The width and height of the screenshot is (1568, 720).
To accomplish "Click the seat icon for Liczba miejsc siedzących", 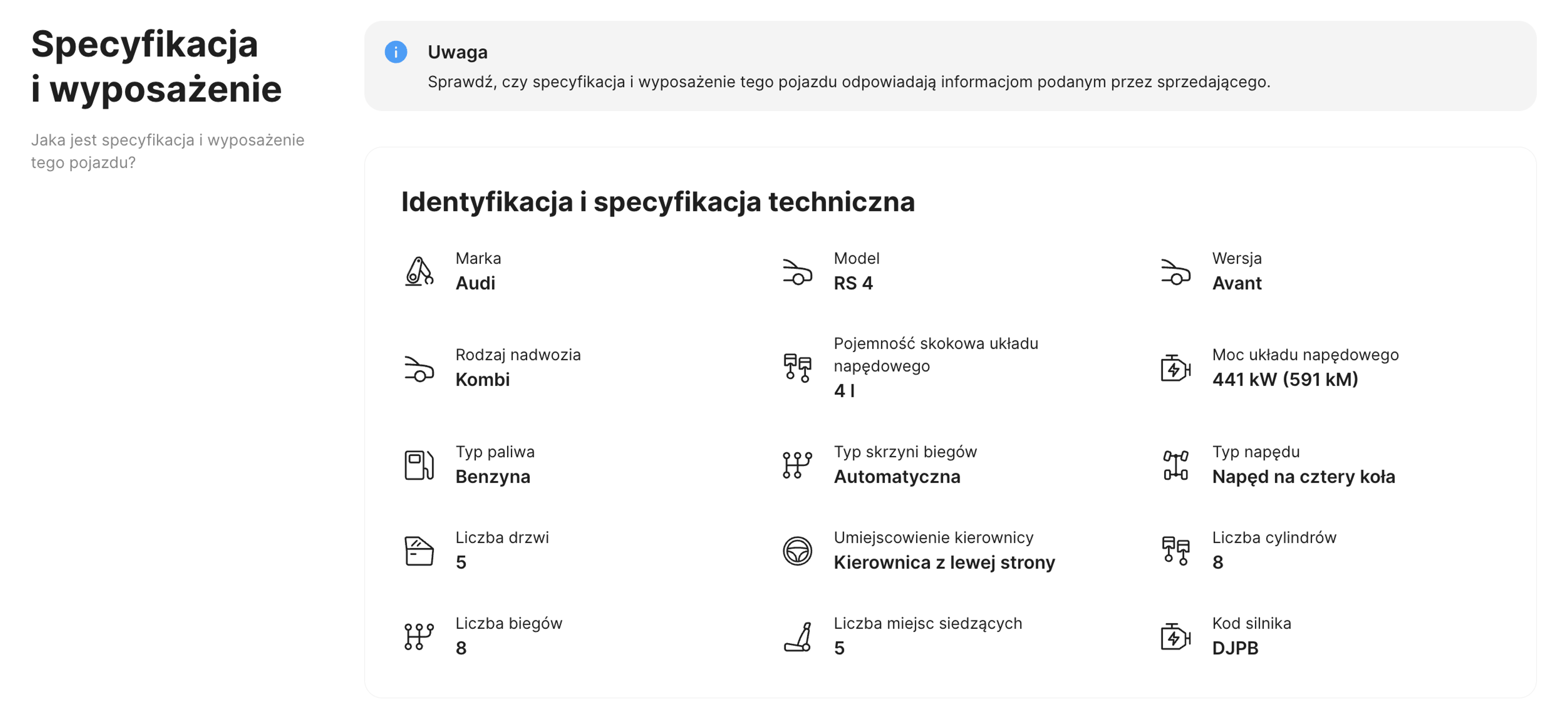I will (x=797, y=637).
